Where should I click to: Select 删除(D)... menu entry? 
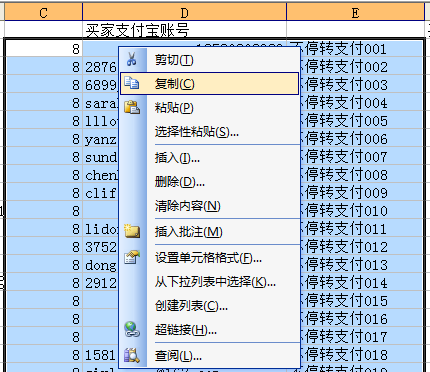pyautogui.click(x=209, y=182)
